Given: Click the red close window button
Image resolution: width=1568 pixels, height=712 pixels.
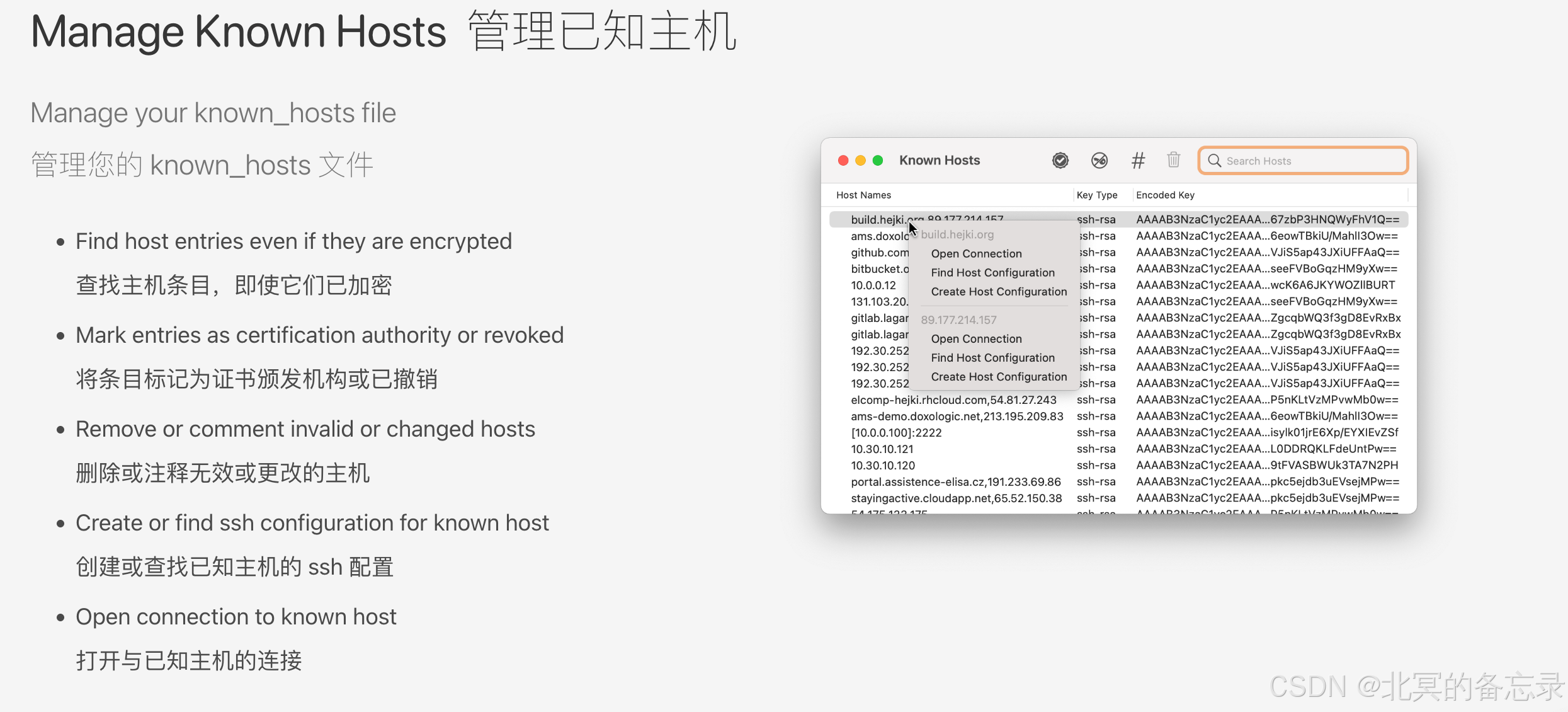Looking at the screenshot, I should click(843, 161).
